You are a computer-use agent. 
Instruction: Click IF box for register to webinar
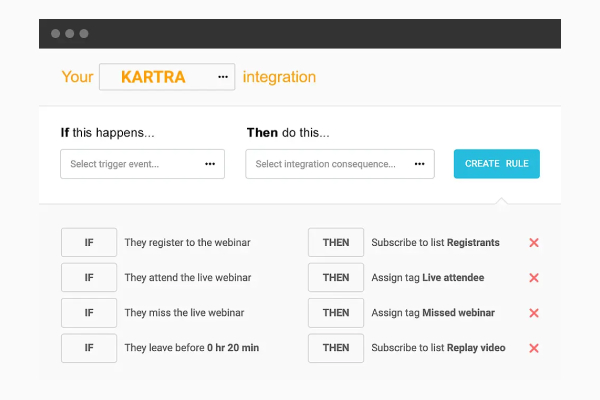tap(89, 242)
